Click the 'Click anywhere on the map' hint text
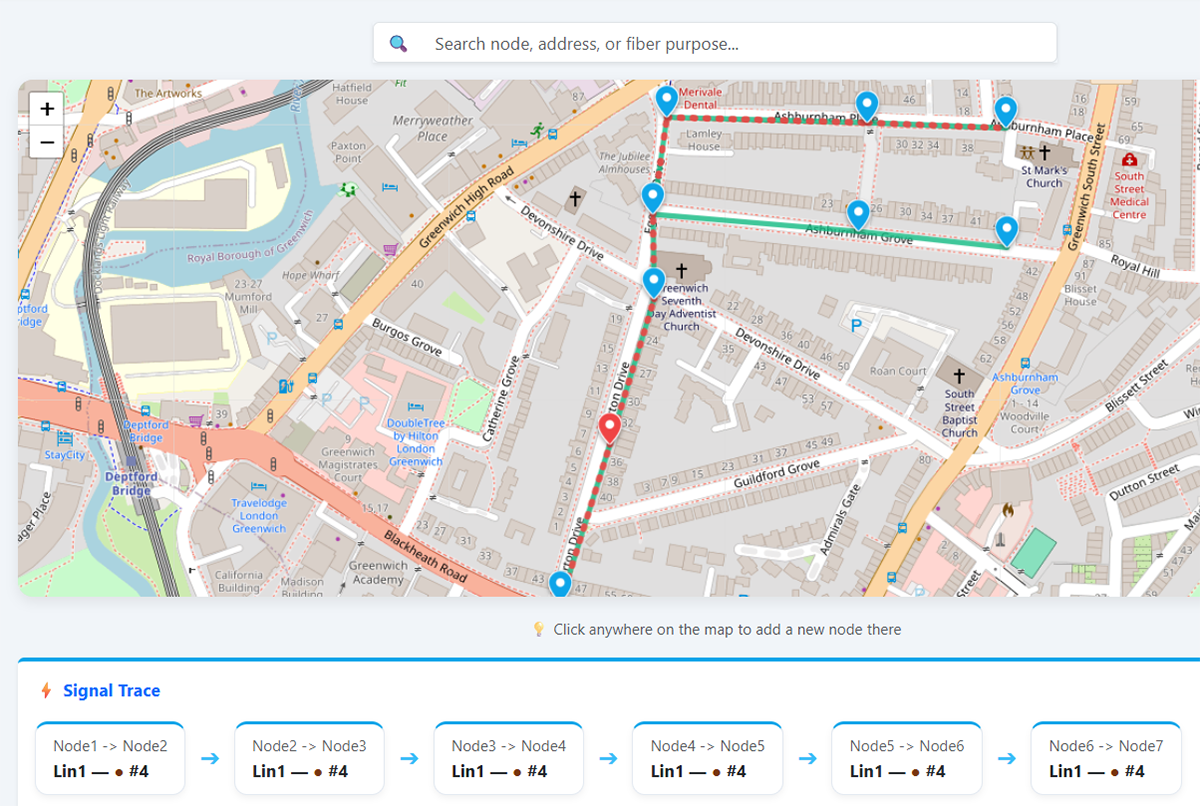Screen dimensions: 1200x806 click(x=727, y=630)
